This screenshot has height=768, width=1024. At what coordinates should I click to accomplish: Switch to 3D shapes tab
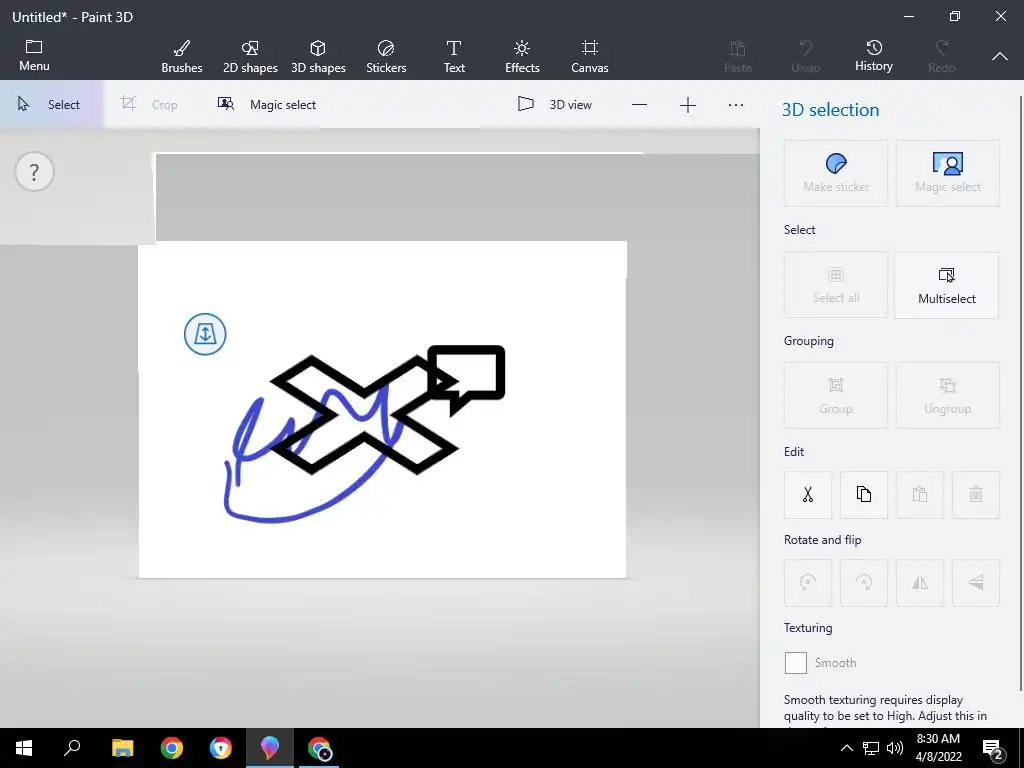pyautogui.click(x=318, y=57)
